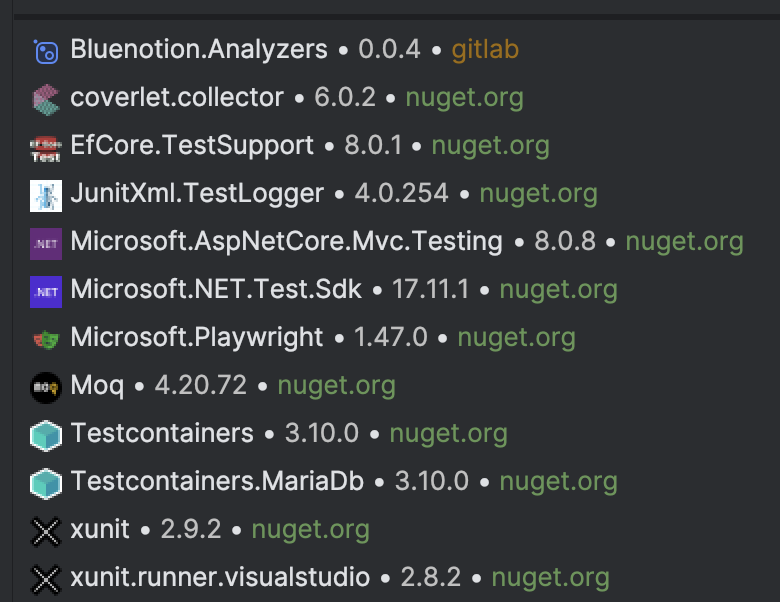The image size is (780, 602).
Task: Click the Microsoft.Playwright masks icon
Action: 46,338
